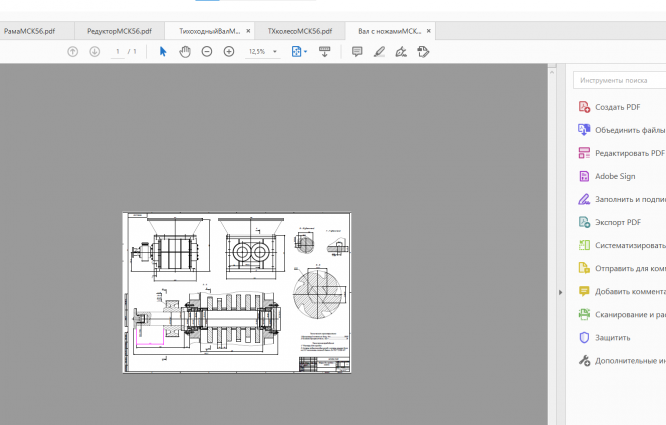Go to previous page arrow
Image resolution: width=666 pixels, height=425 pixels.
[x=72, y=51]
